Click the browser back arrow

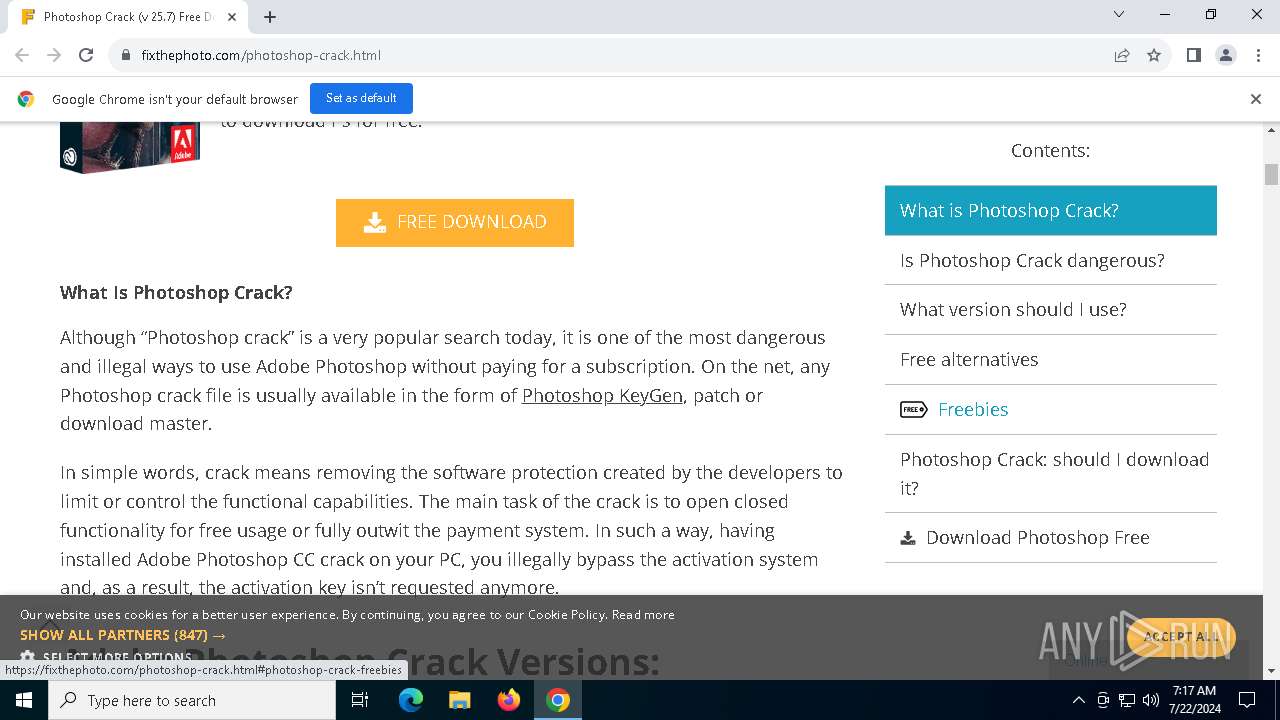pos(22,55)
